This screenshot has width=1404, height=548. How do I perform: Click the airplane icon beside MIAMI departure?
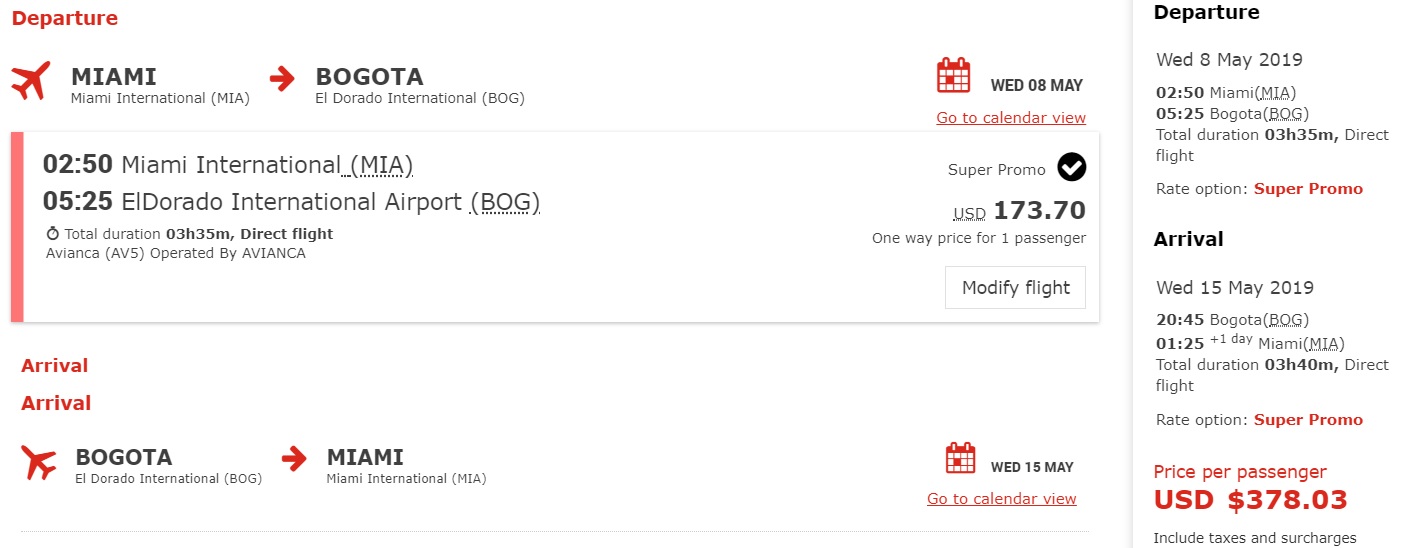[31, 81]
